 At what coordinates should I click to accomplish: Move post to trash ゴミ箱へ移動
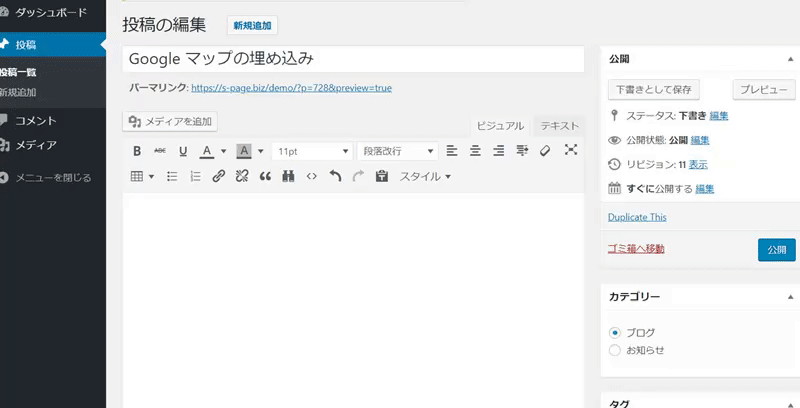tap(636, 249)
